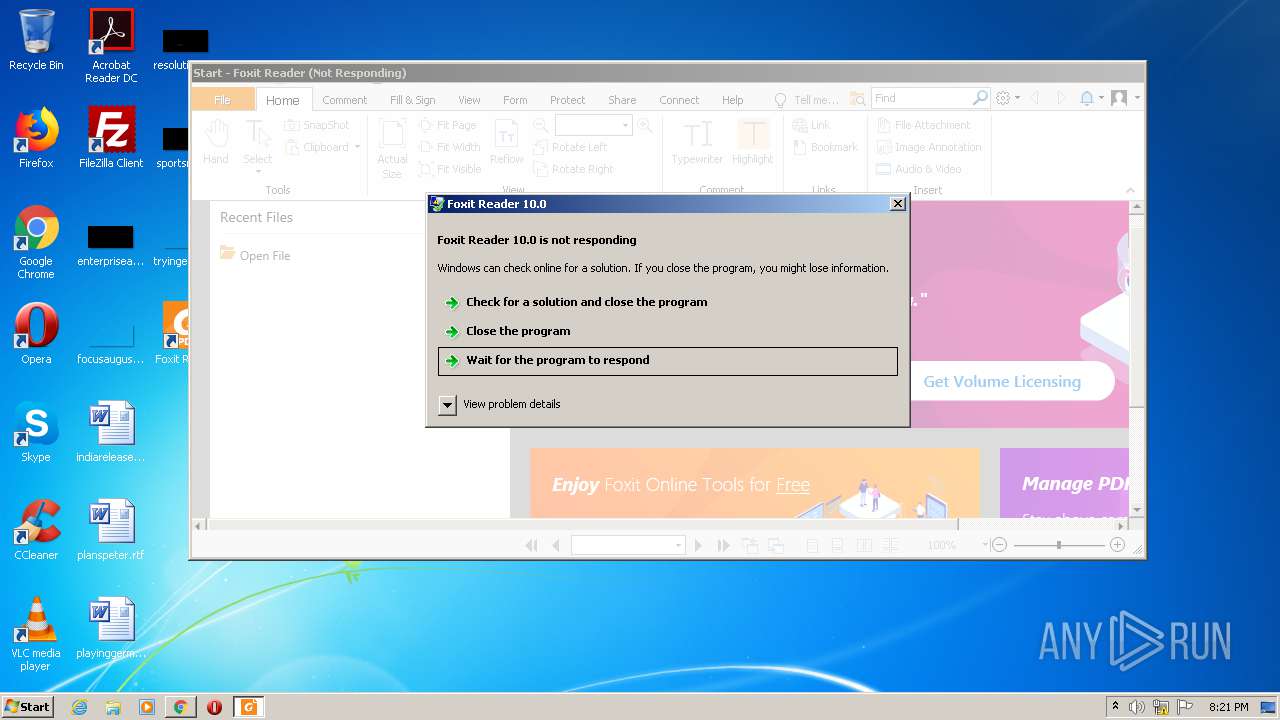Collapse the ribbon with chevron arrow
The width and height of the screenshot is (1280, 720).
pyautogui.click(x=1130, y=190)
